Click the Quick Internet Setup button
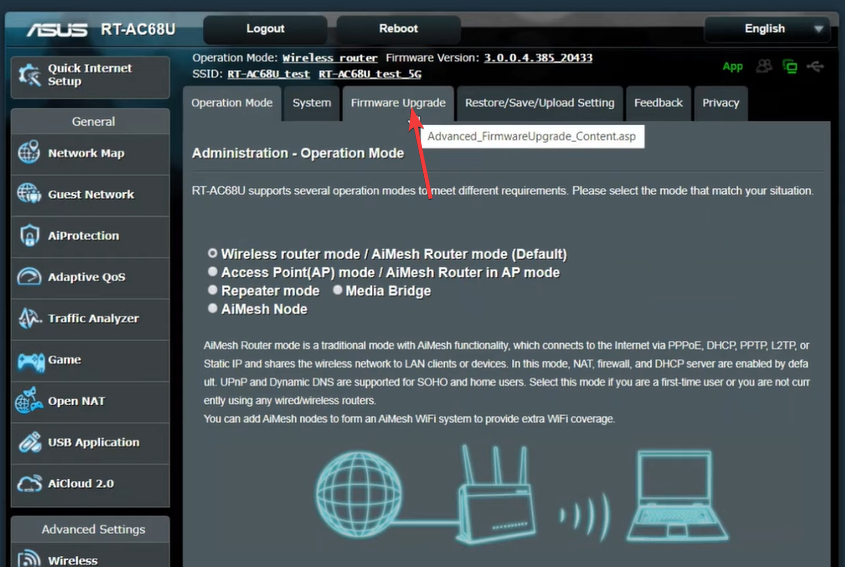845x567 pixels. (x=91, y=77)
